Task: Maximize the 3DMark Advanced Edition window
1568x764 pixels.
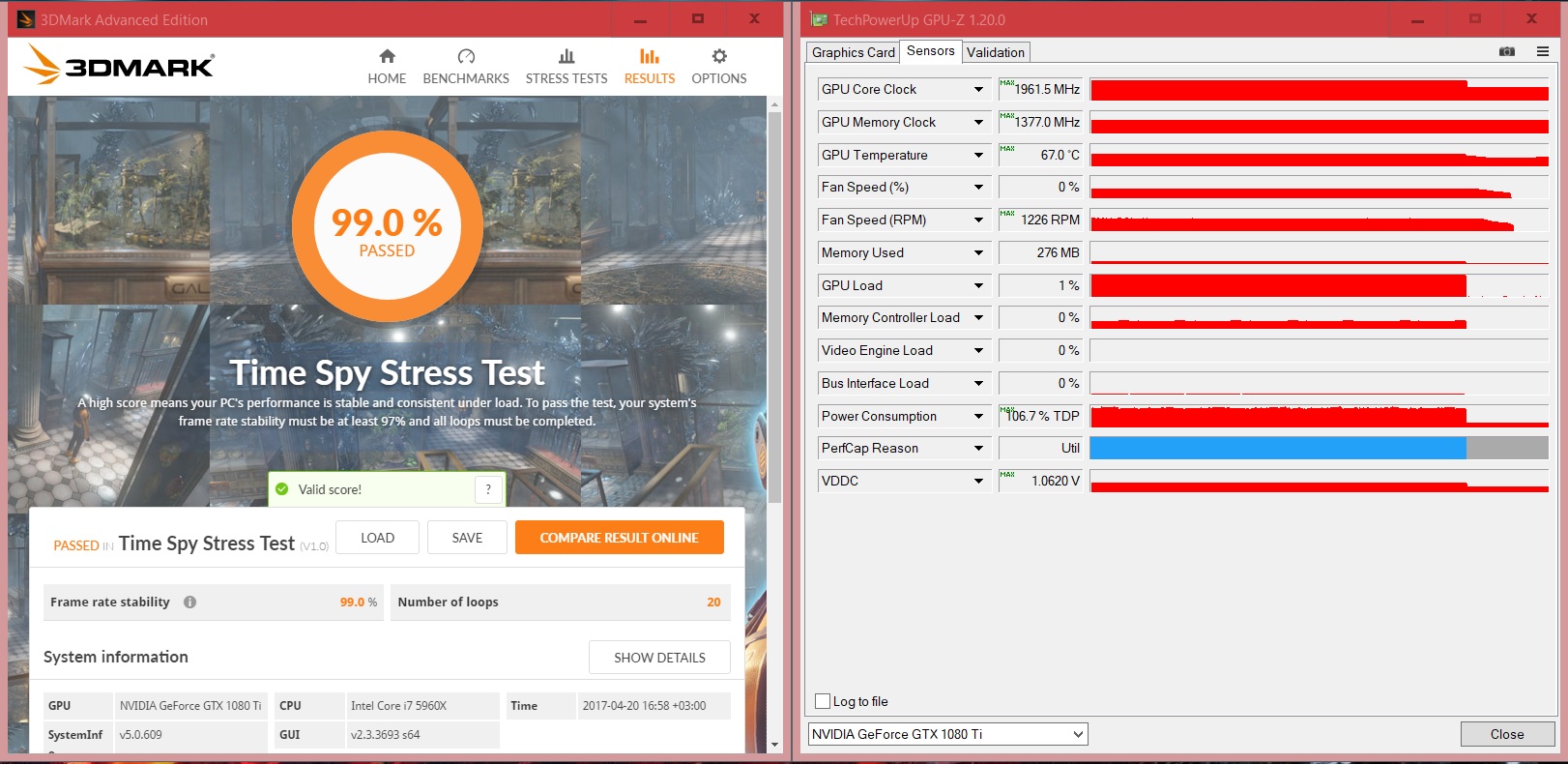Action: click(698, 19)
